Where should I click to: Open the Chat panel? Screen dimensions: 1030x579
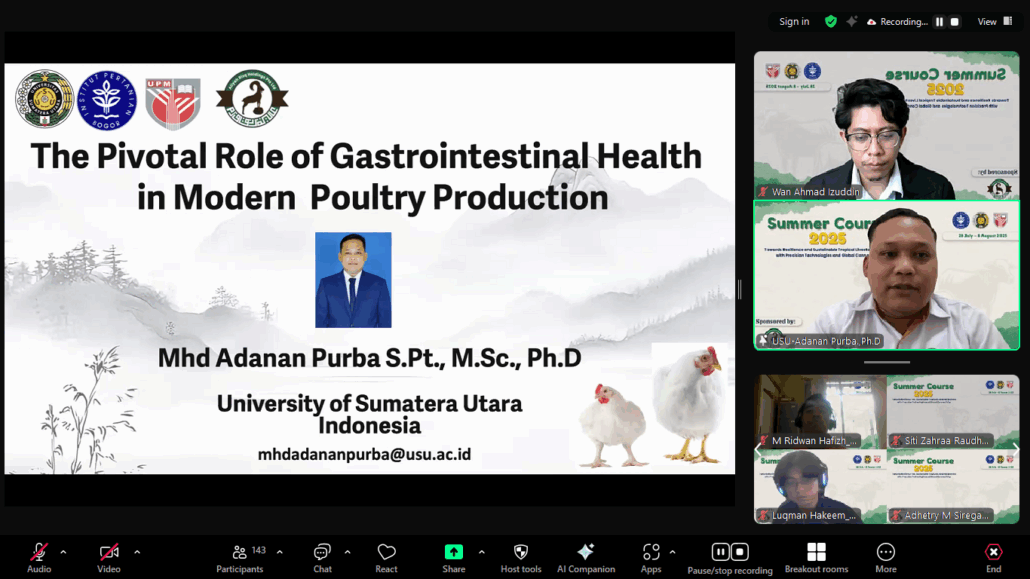click(x=322, y=553)
